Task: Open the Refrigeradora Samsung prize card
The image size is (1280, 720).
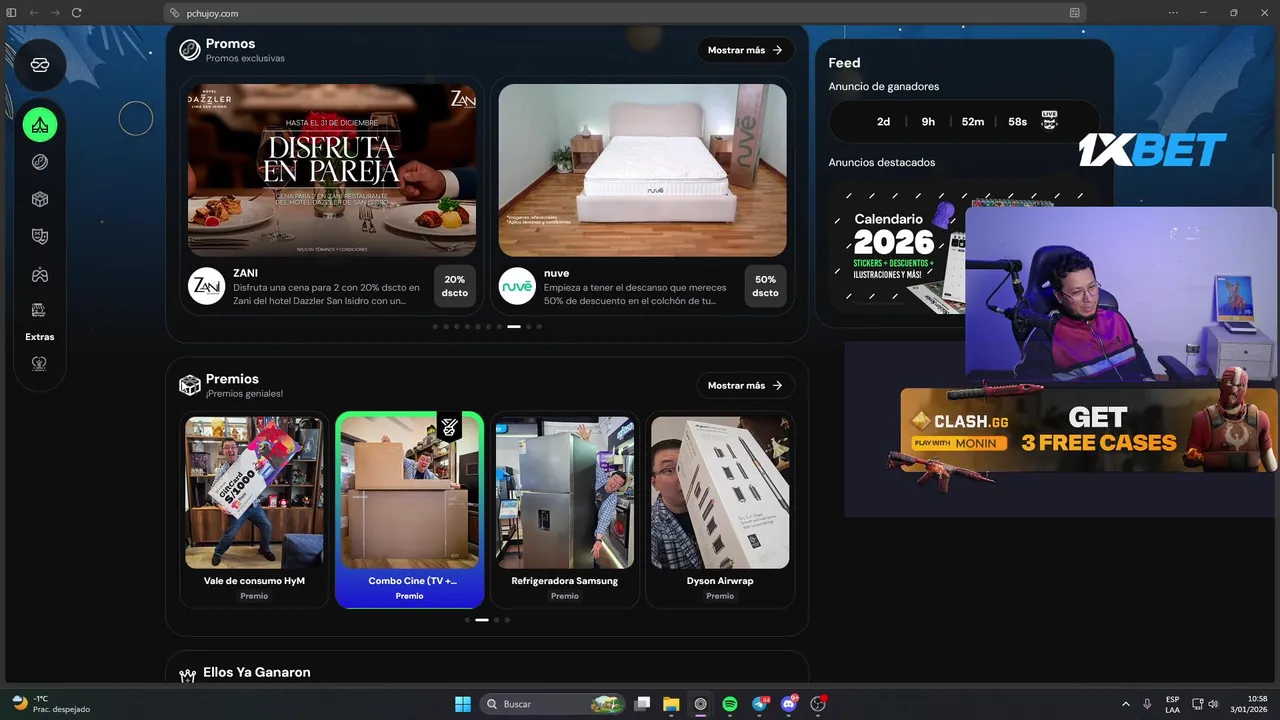Action: click(564, 510)
